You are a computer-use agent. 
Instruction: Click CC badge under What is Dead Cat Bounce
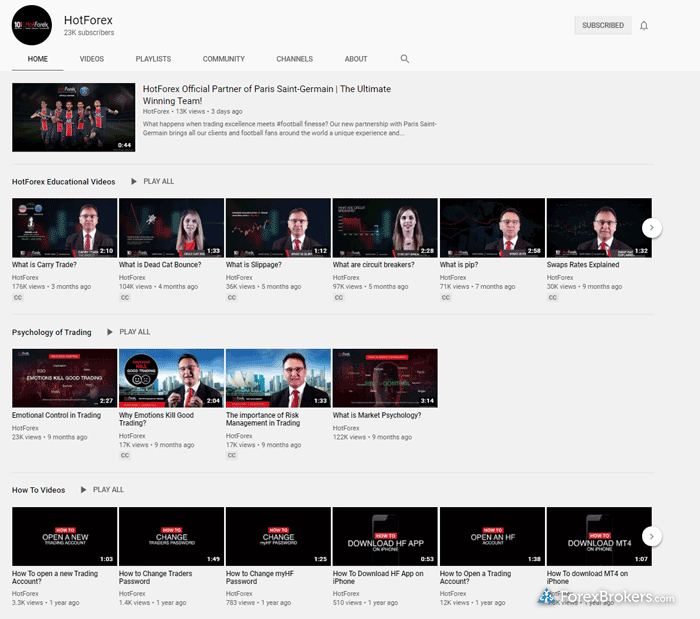click(125, 298)
